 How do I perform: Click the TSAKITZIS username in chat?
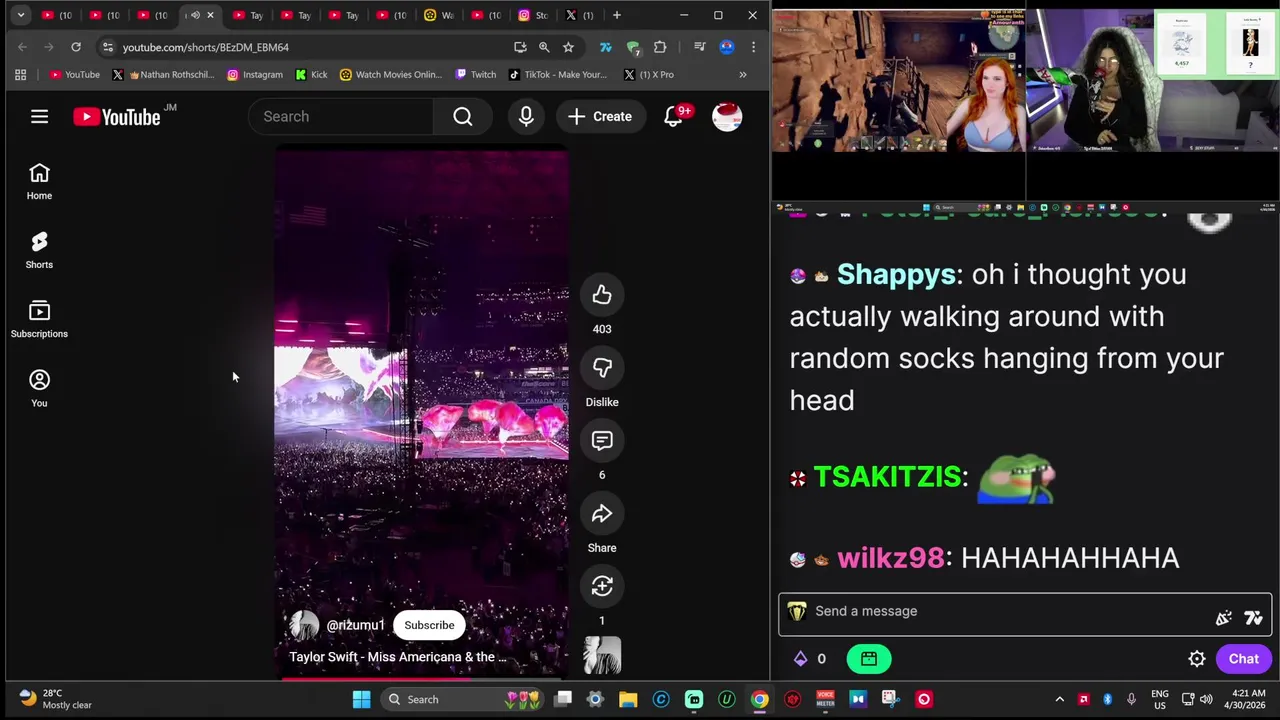(887, 476)
